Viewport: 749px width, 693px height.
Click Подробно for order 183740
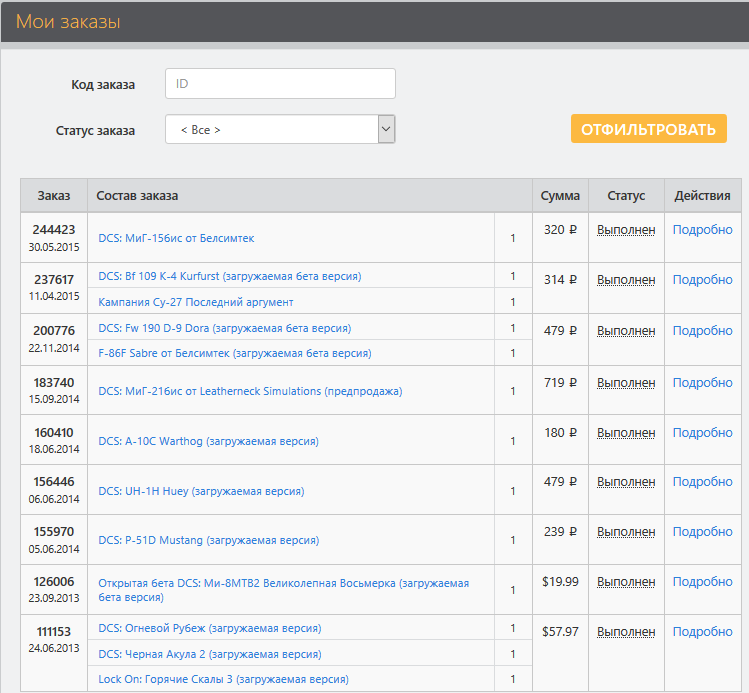(x=703, y=383)
